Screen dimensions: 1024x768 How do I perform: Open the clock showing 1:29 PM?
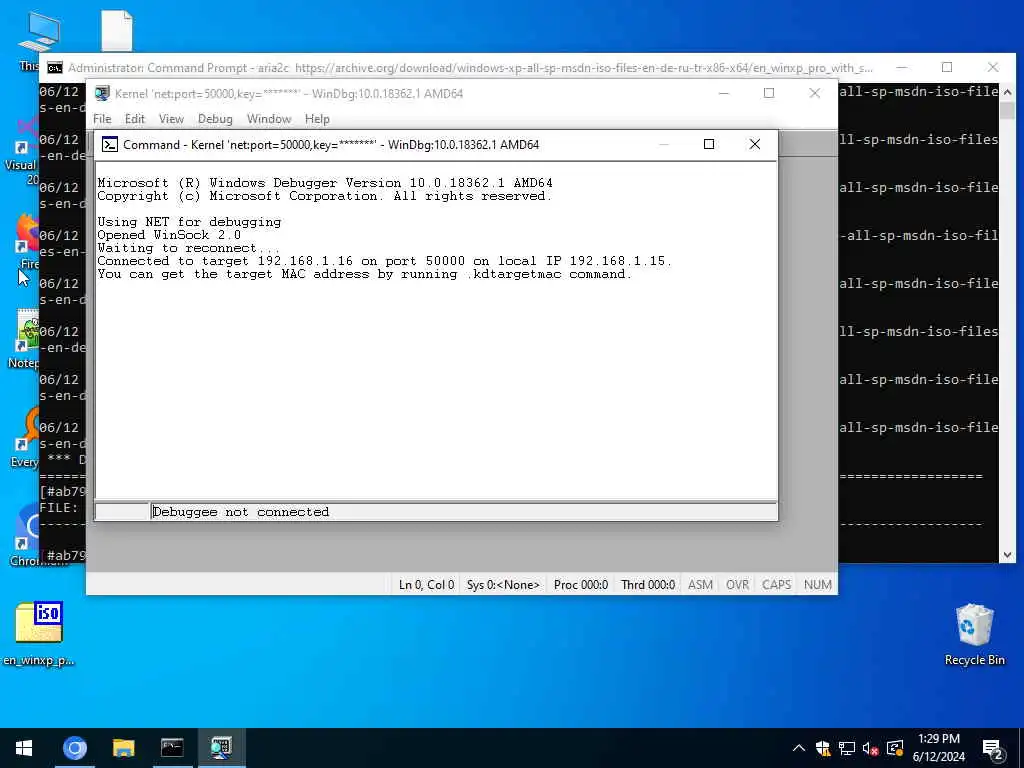point(938,748)
